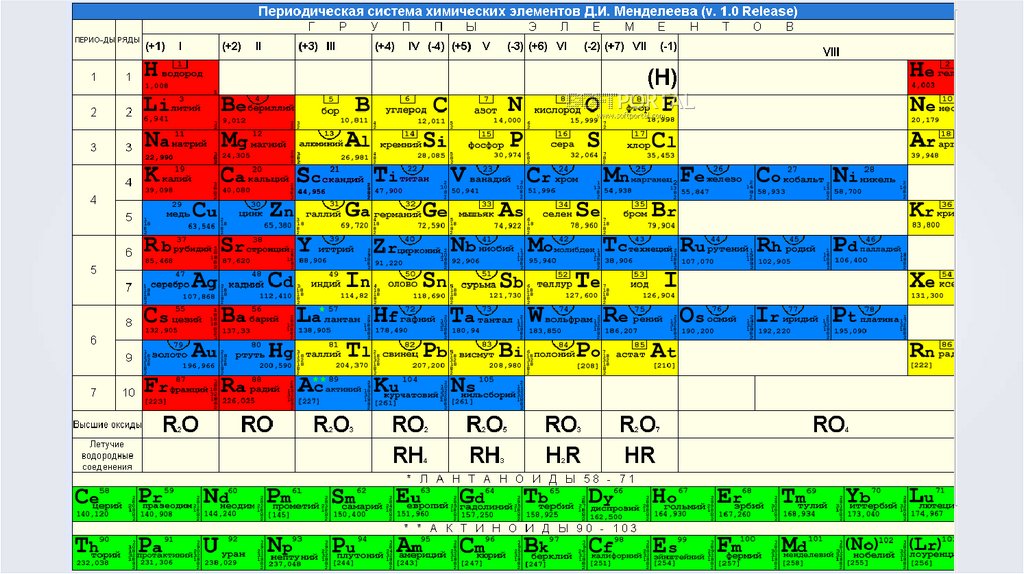Choose the Copper (медь Cu) cell

point(181,217)
